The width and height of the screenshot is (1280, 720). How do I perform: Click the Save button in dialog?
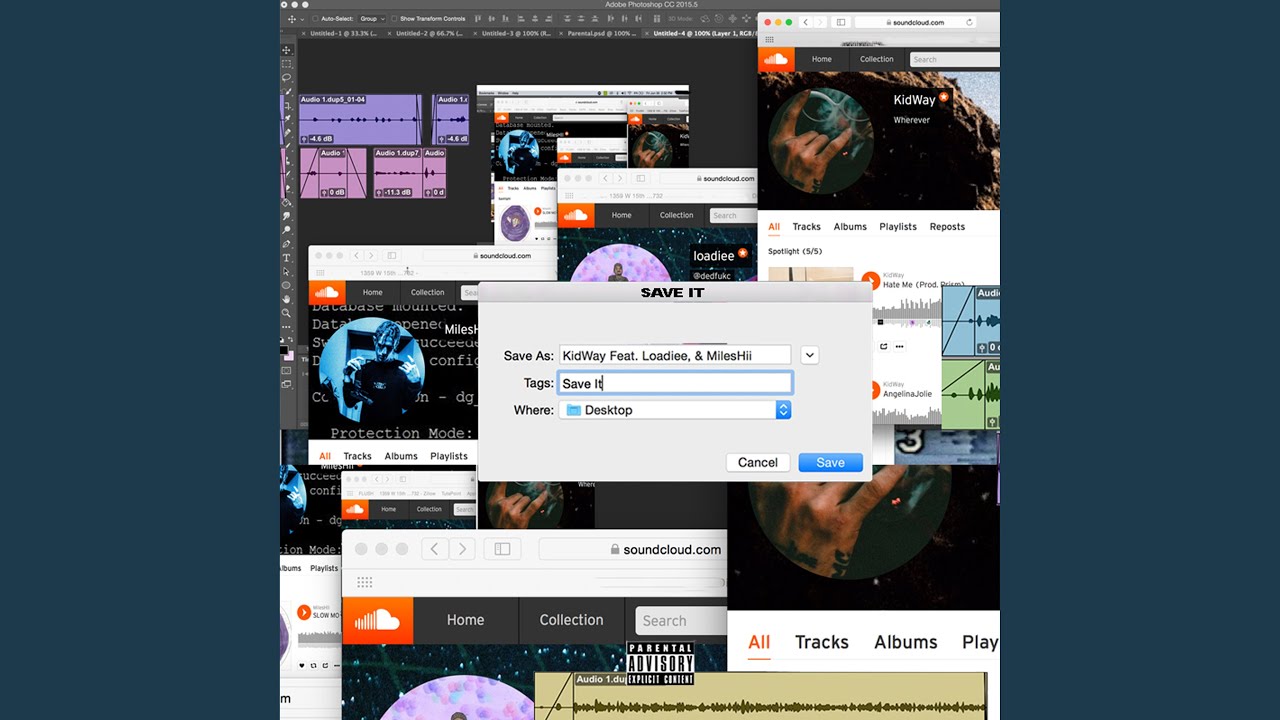[830, 462]
